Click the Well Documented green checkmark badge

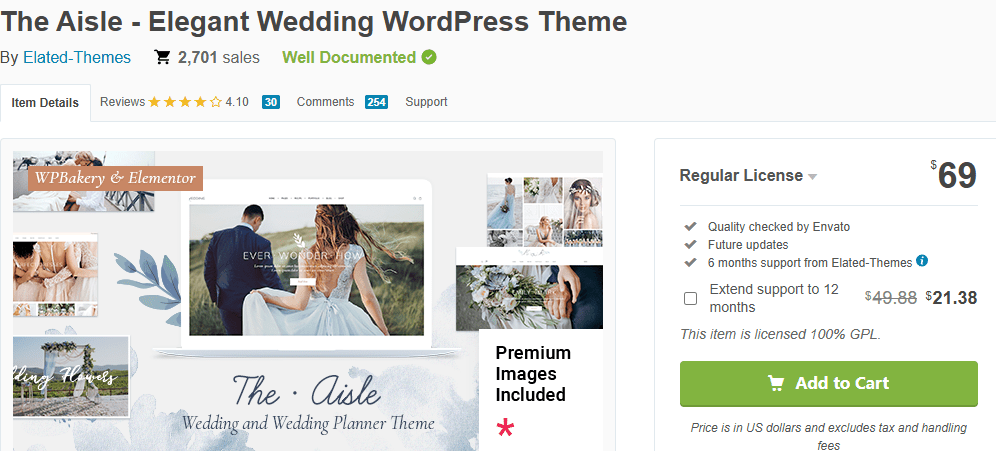(429, 57)
